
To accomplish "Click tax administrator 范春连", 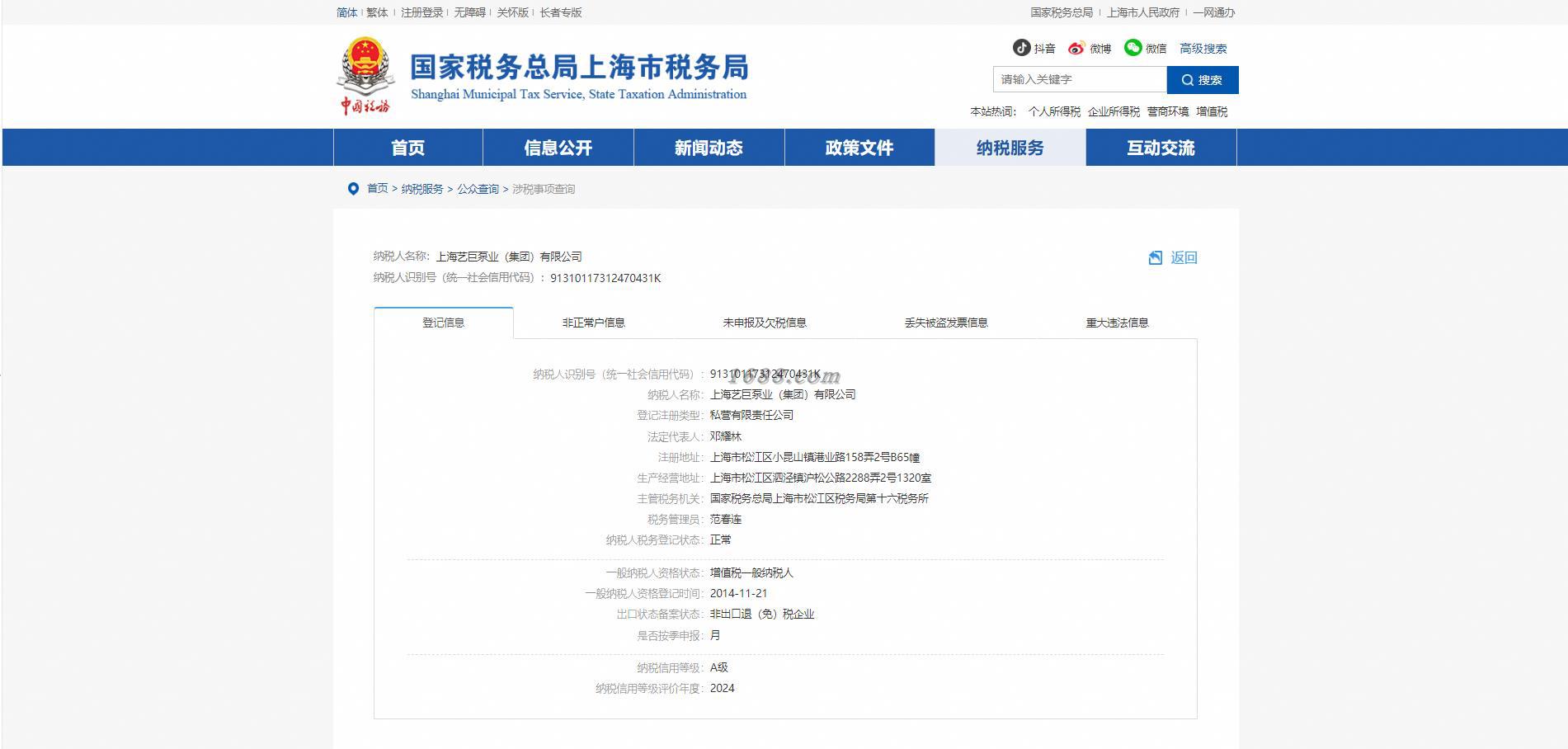I will click(726, 519).
